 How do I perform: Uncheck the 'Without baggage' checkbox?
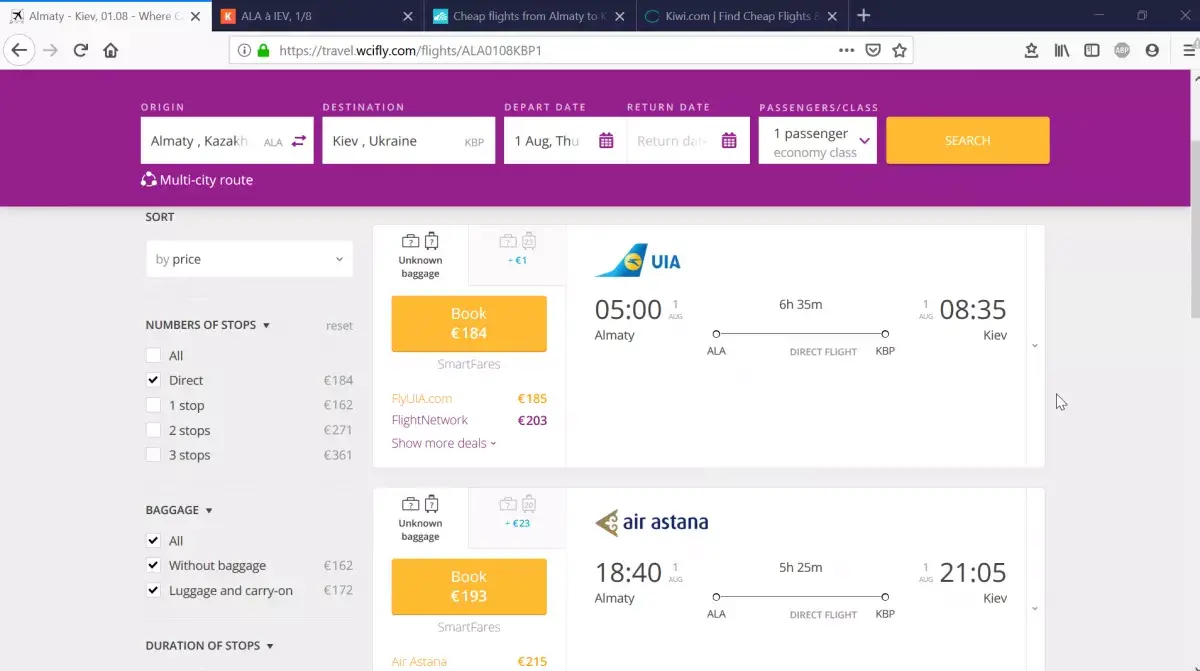(153, 565)
